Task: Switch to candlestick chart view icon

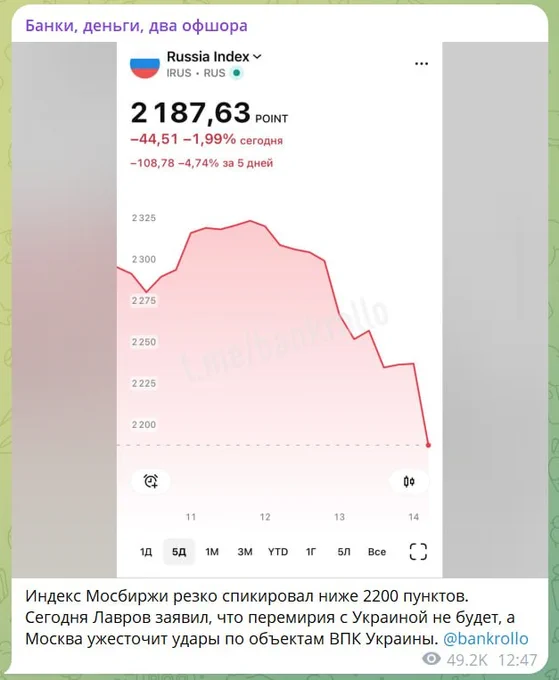Action: pos(409,481)
